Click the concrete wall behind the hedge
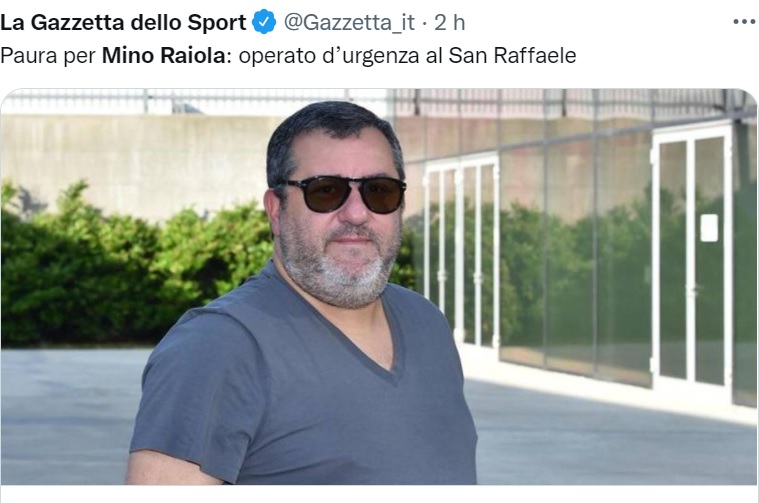Image resolution: width=759 pixels, height=503 pixels. tap(136, 160)
